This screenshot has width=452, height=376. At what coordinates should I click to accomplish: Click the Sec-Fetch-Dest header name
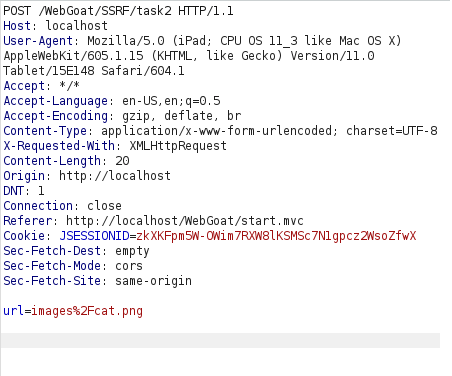click(x=52, y=251)
